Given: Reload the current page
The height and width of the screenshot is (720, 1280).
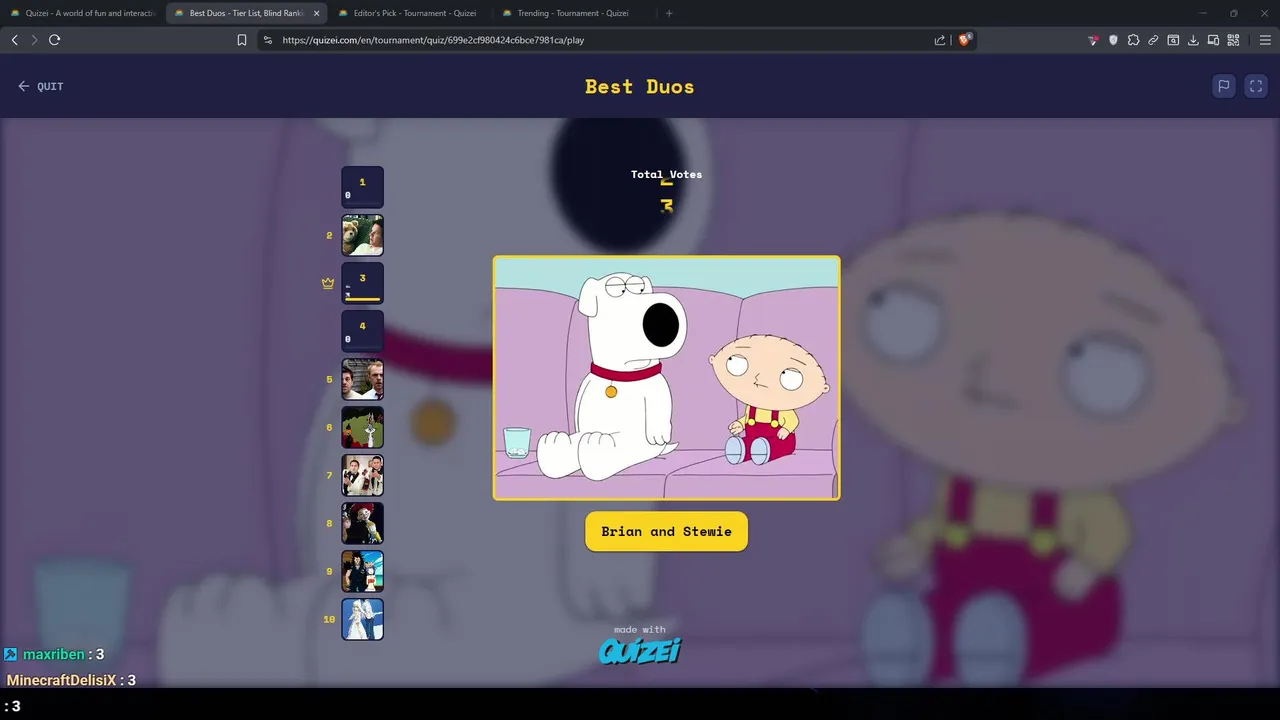Looking at the screenshot, I should tap(55, 40).
